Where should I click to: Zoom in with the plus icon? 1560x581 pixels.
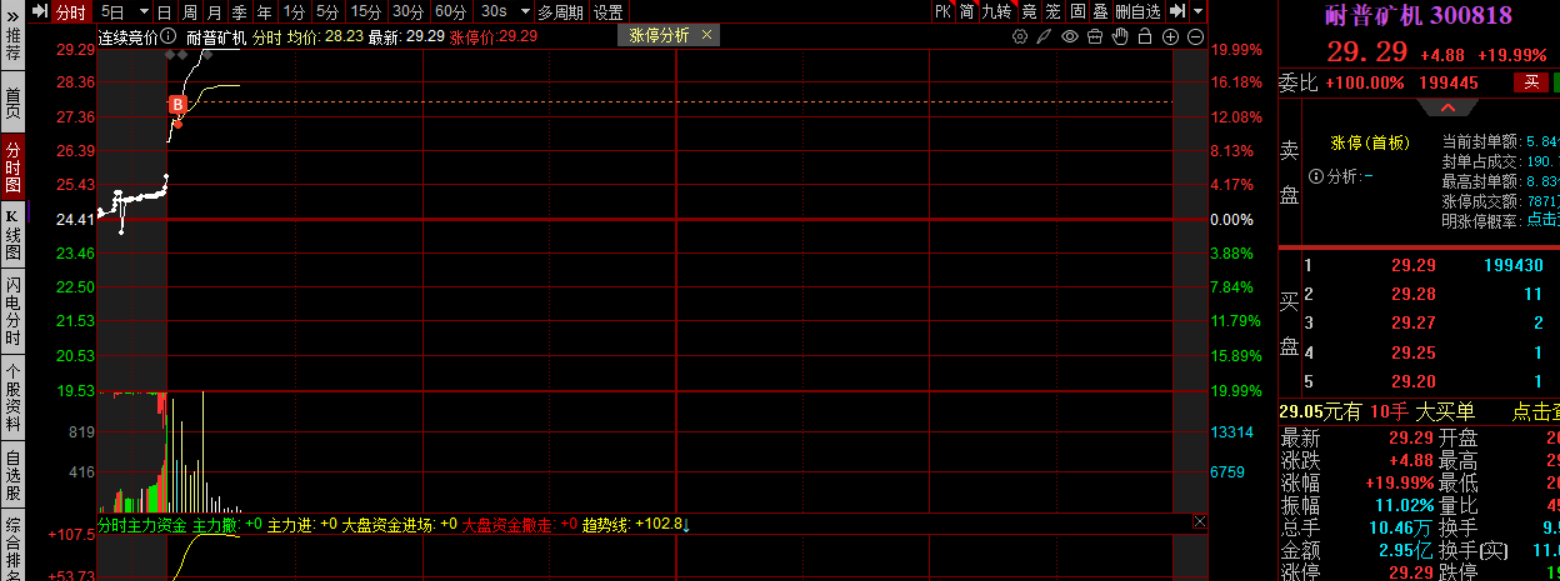[x=1171, y=37]
